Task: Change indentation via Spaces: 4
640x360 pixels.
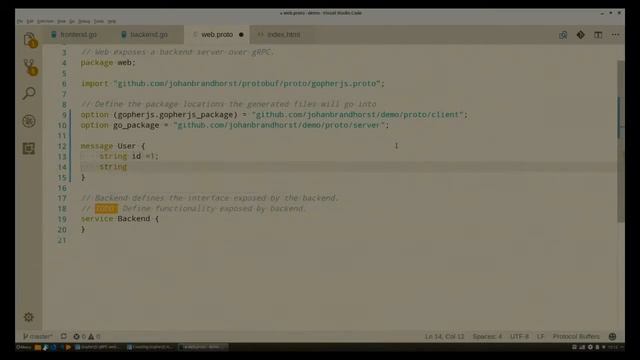Action: point(487,336)
